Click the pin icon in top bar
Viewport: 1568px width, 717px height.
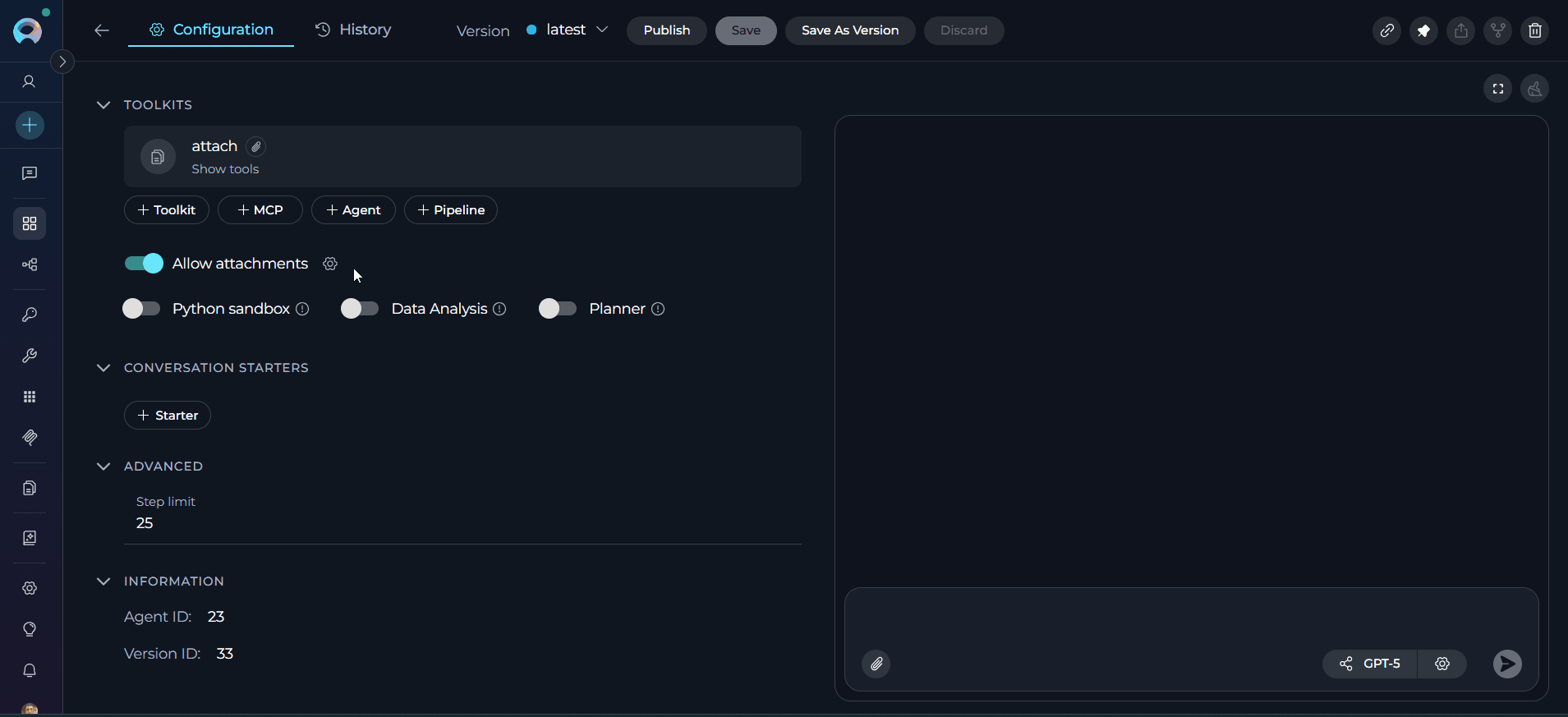[1423, 30]
